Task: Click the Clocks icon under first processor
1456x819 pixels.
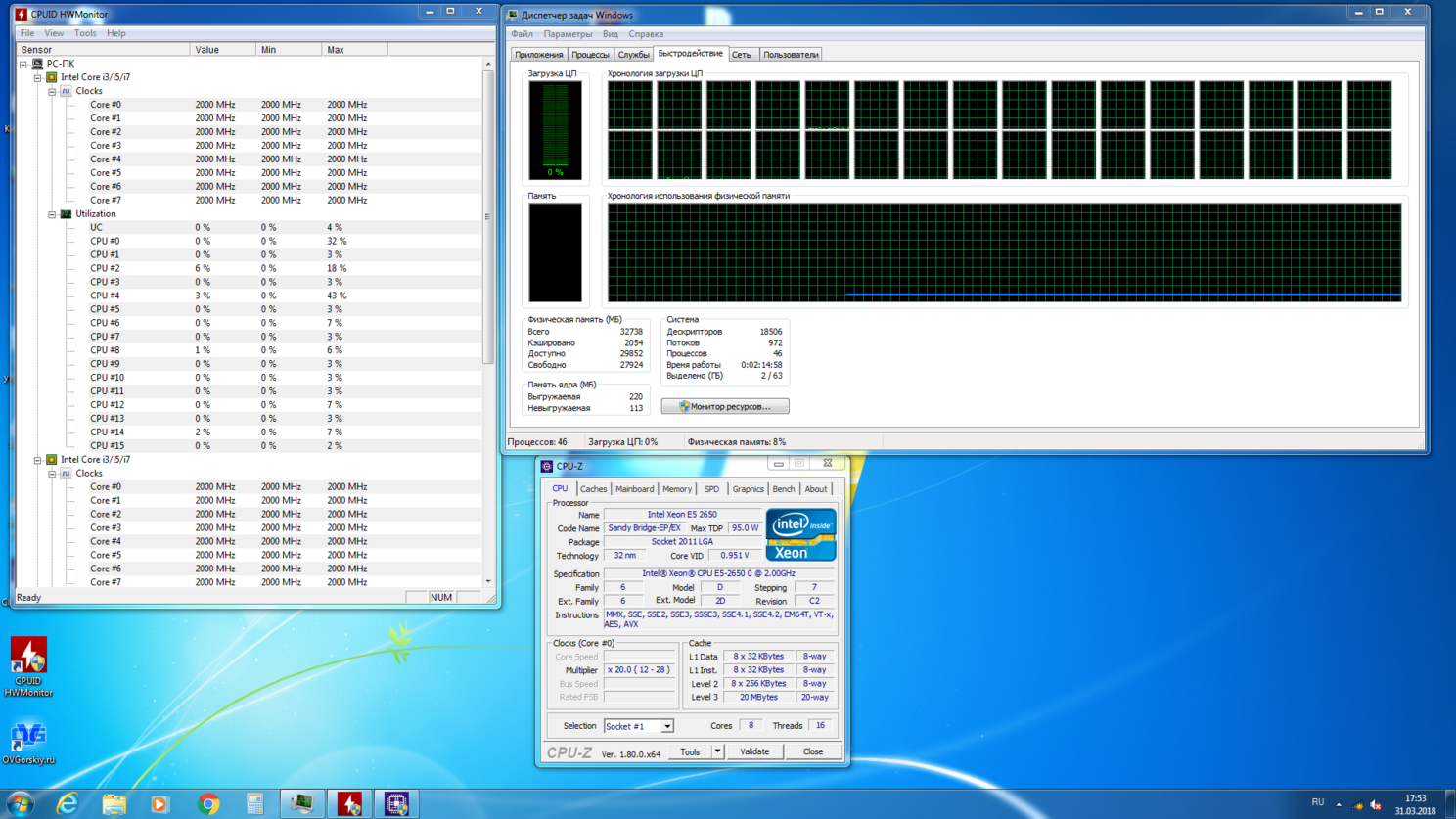Action: [x=66, y=91]
